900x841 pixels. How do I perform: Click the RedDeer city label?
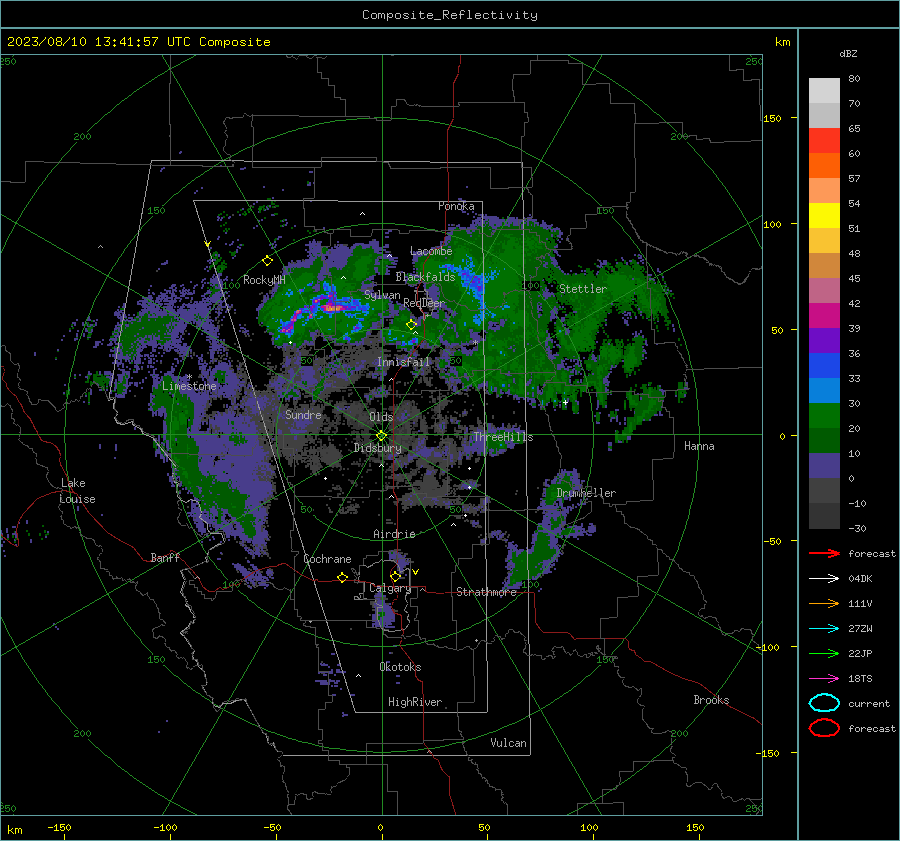tap(424, 303)
